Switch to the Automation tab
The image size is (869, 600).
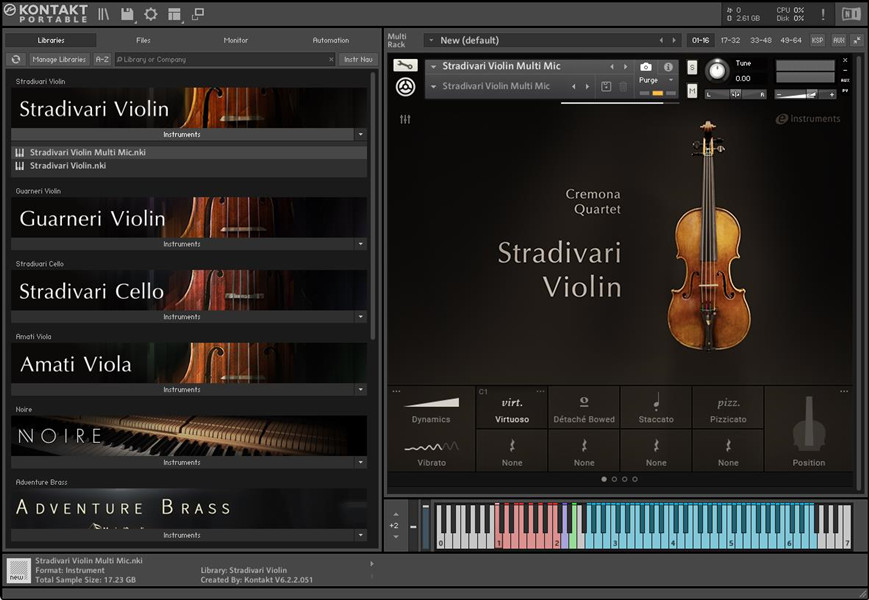tap(330, 40)
